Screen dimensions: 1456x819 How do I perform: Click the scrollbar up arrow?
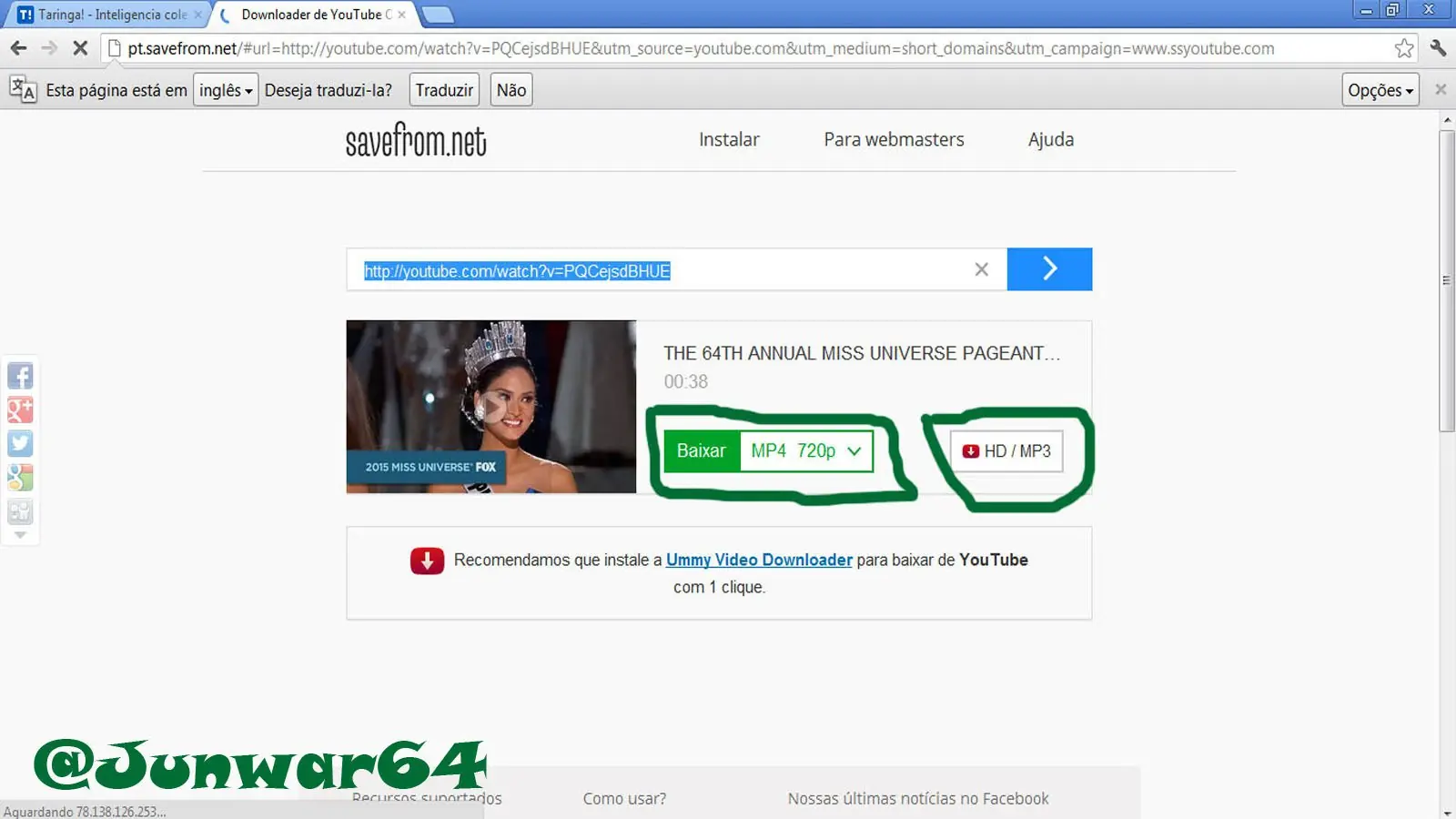pos(1447,119)
